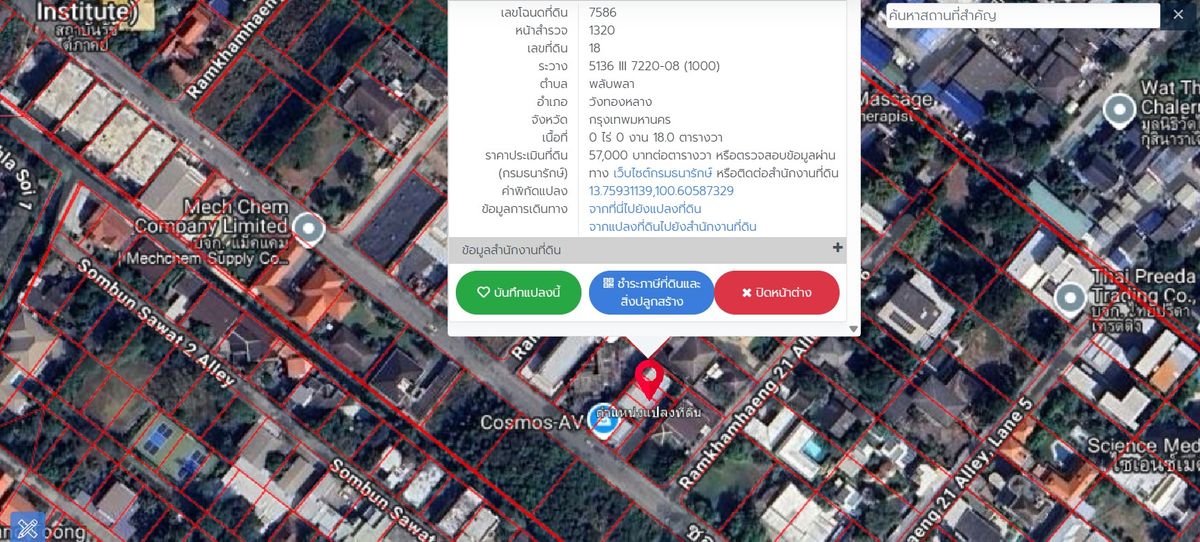Click the Wat Thep Chalerm place marker
The height and width of the screenshot is (542, 1200).
click(x=1119, y=109)
